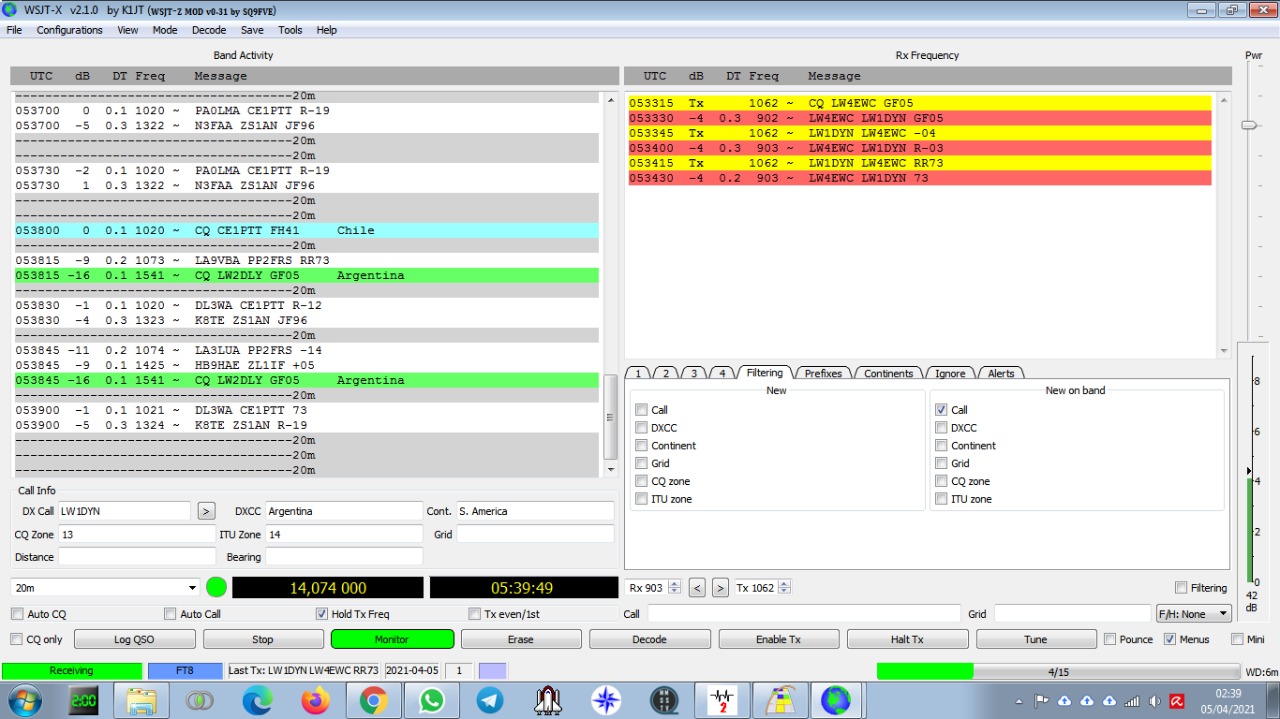The image size is (1280, 719).
Task: Click the green band status indicator circle
Action: (216, 588)
